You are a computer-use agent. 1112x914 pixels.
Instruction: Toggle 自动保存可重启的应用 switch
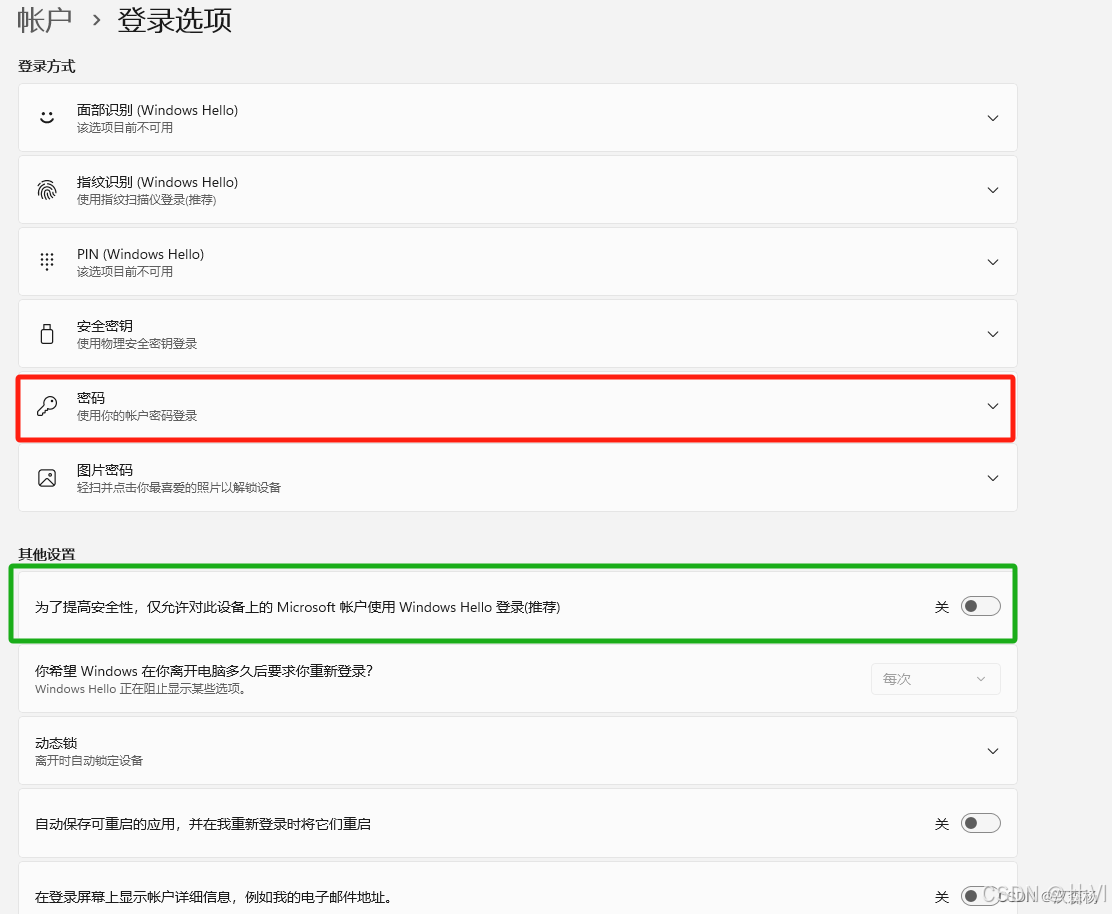tap(981, 823)
